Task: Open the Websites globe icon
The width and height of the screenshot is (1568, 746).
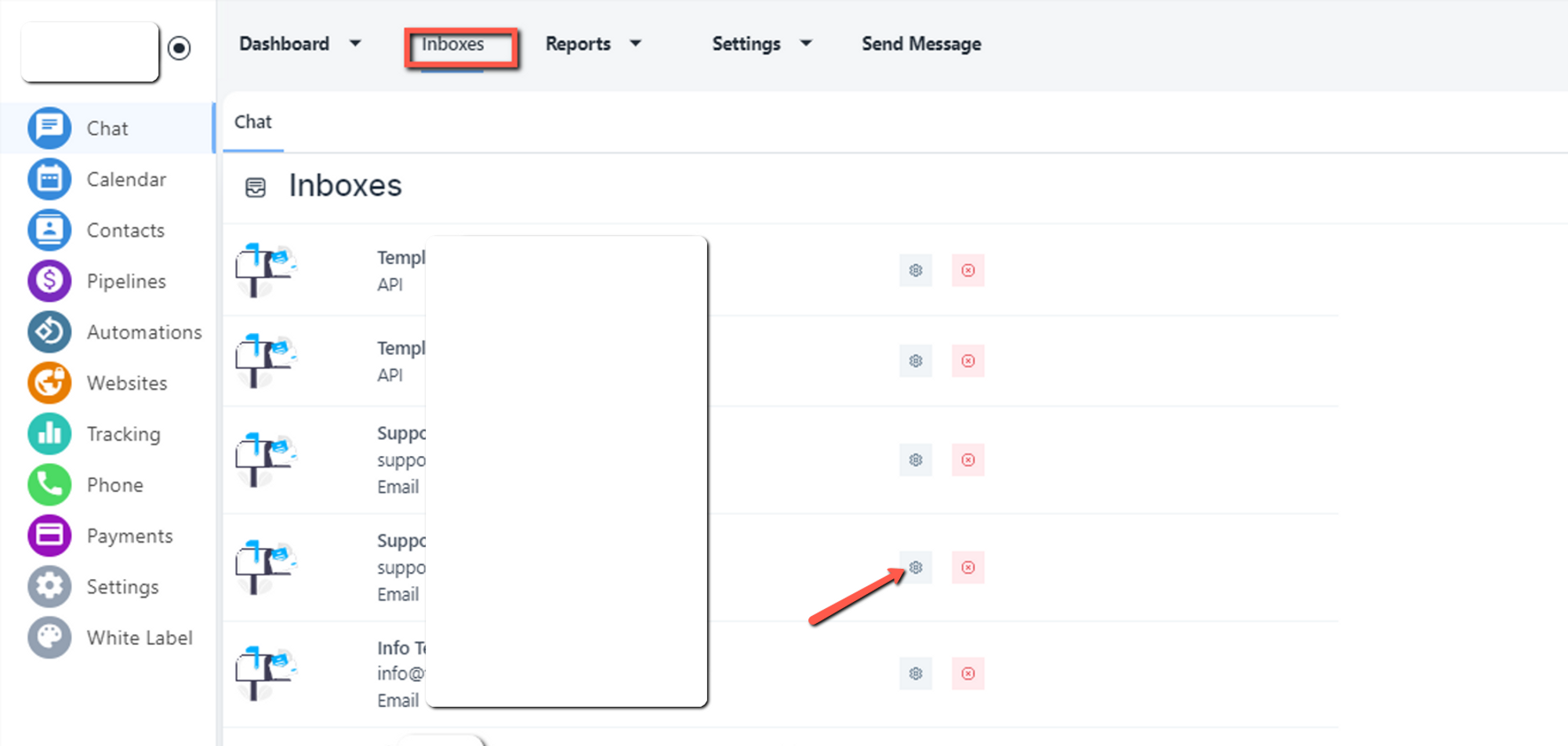Action: click(x=49, y=382)
